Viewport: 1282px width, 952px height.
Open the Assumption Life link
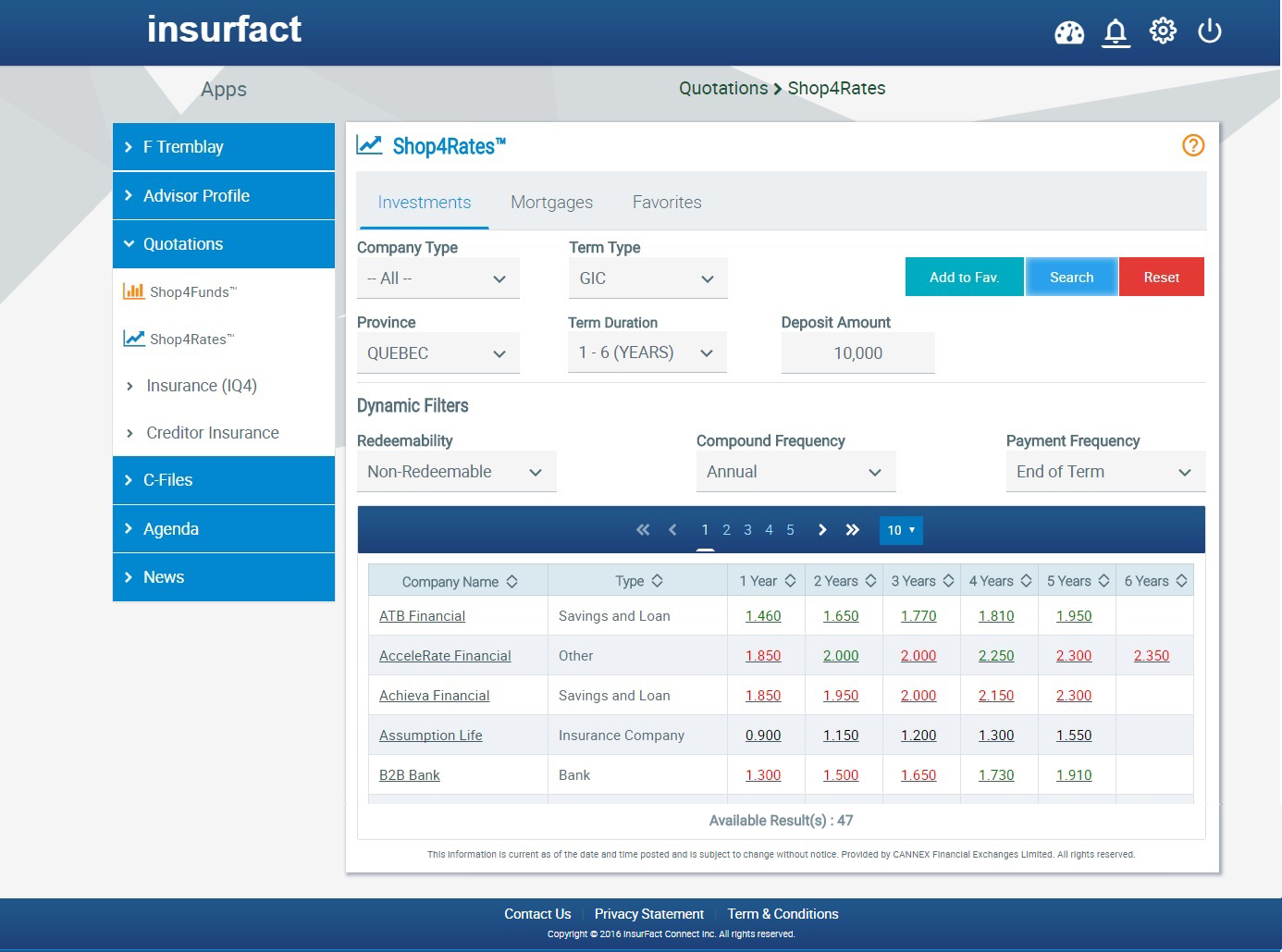coord(431,736)
